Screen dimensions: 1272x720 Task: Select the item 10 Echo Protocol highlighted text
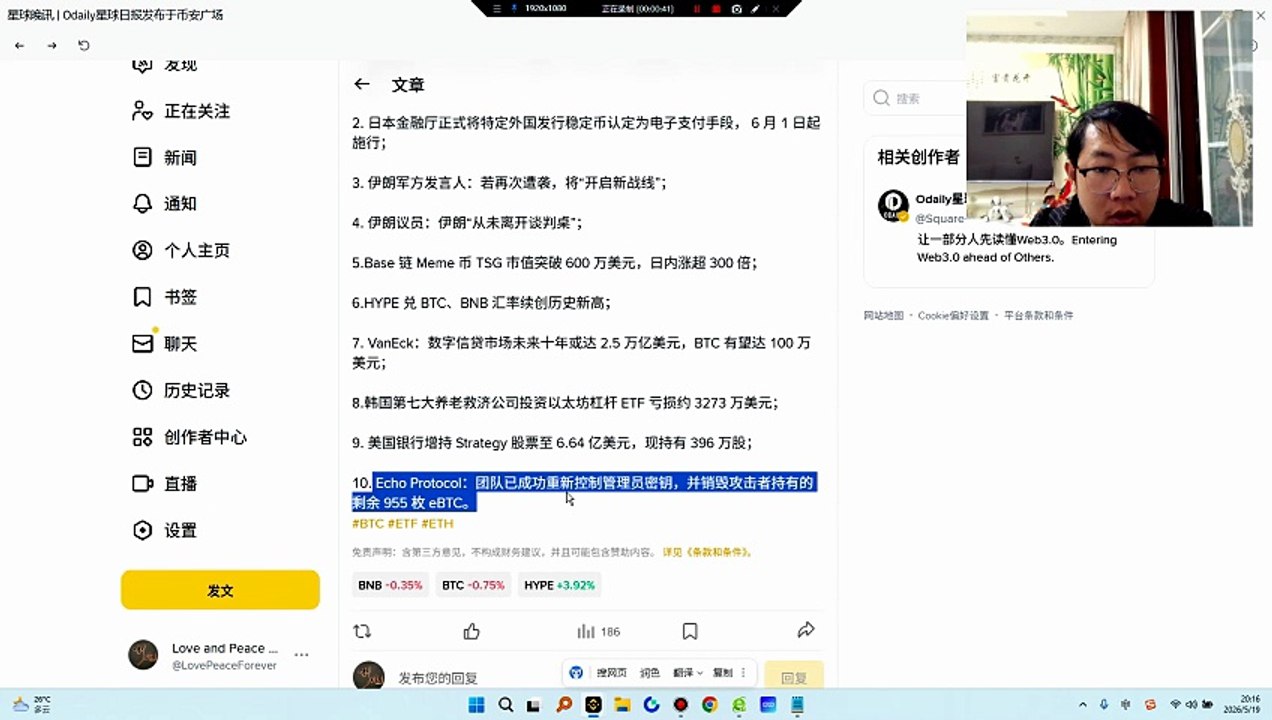(x=584, y=492)
